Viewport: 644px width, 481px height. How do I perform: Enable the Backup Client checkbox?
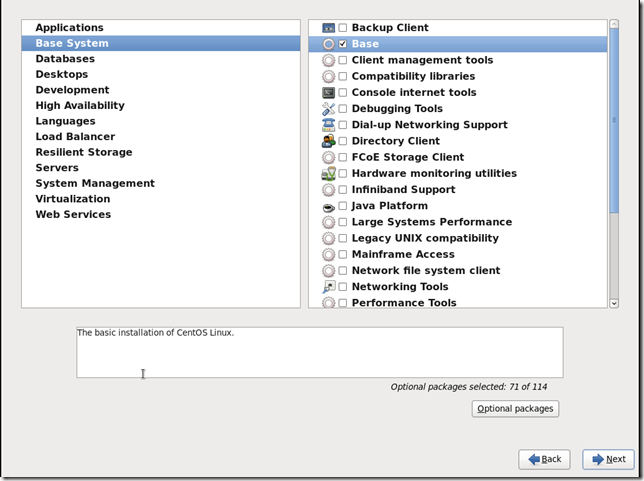point(343,28)
